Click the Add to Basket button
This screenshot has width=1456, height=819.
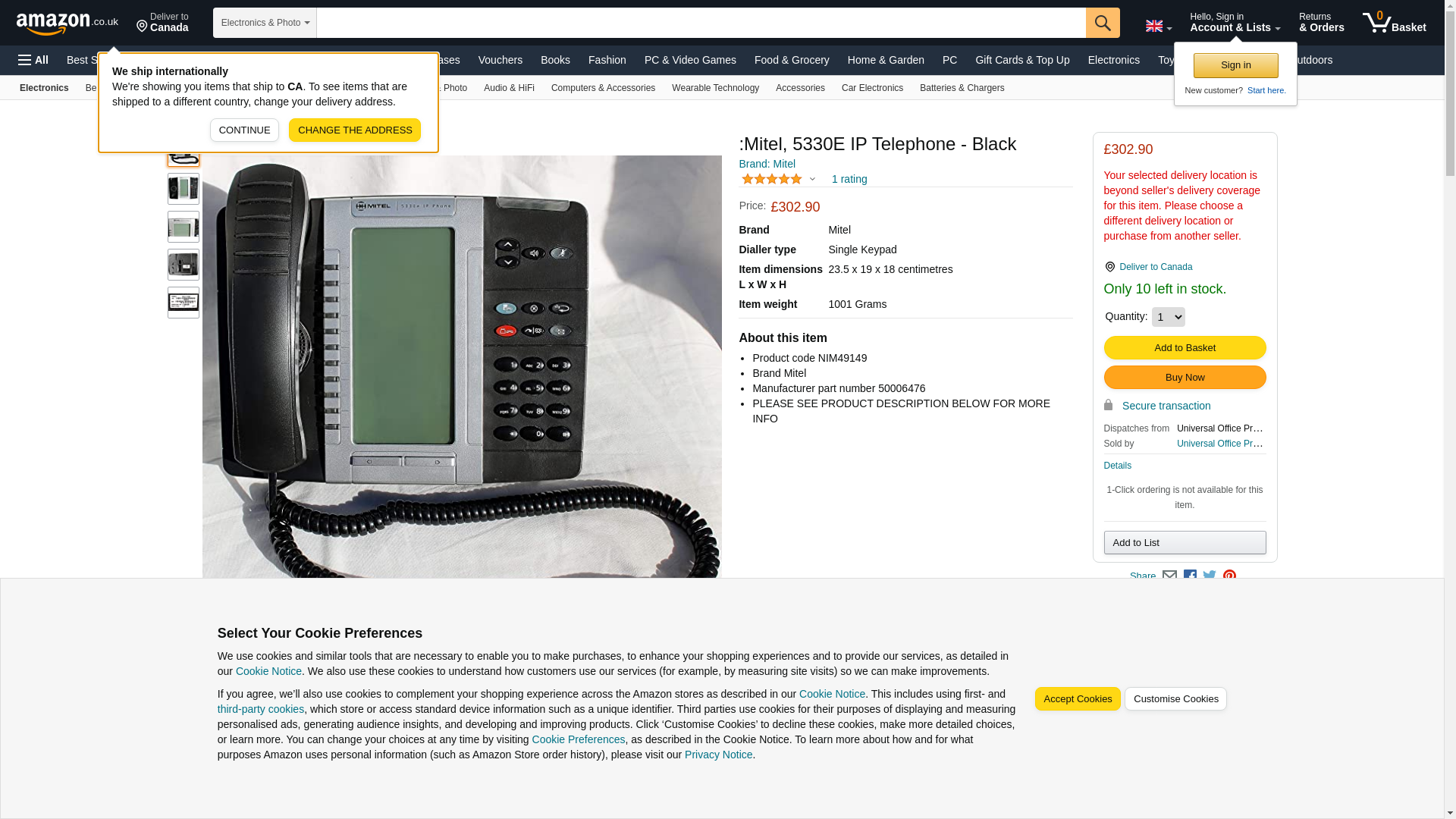click(1185, 347)
